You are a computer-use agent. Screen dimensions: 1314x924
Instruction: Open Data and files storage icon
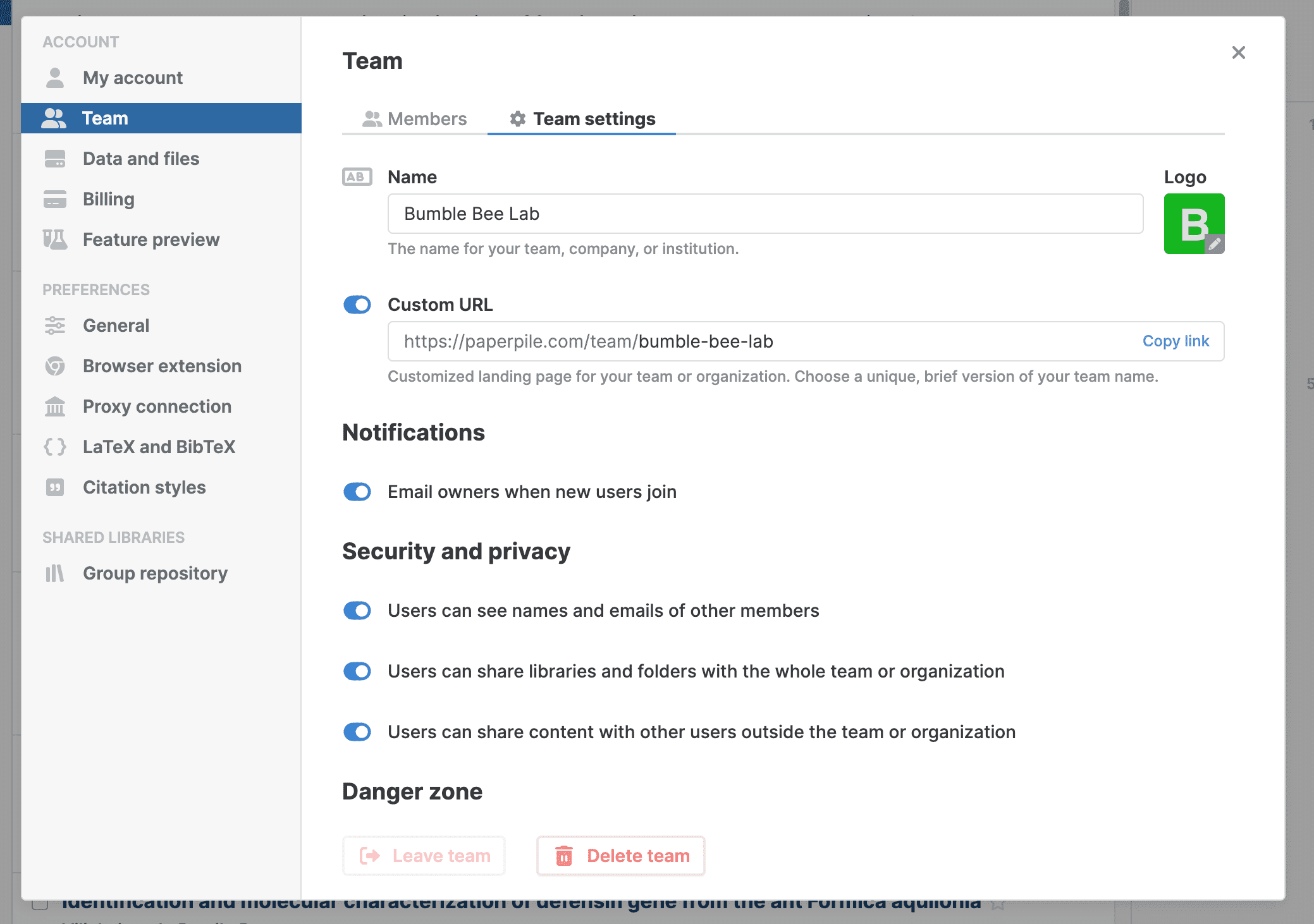point(55,159)
